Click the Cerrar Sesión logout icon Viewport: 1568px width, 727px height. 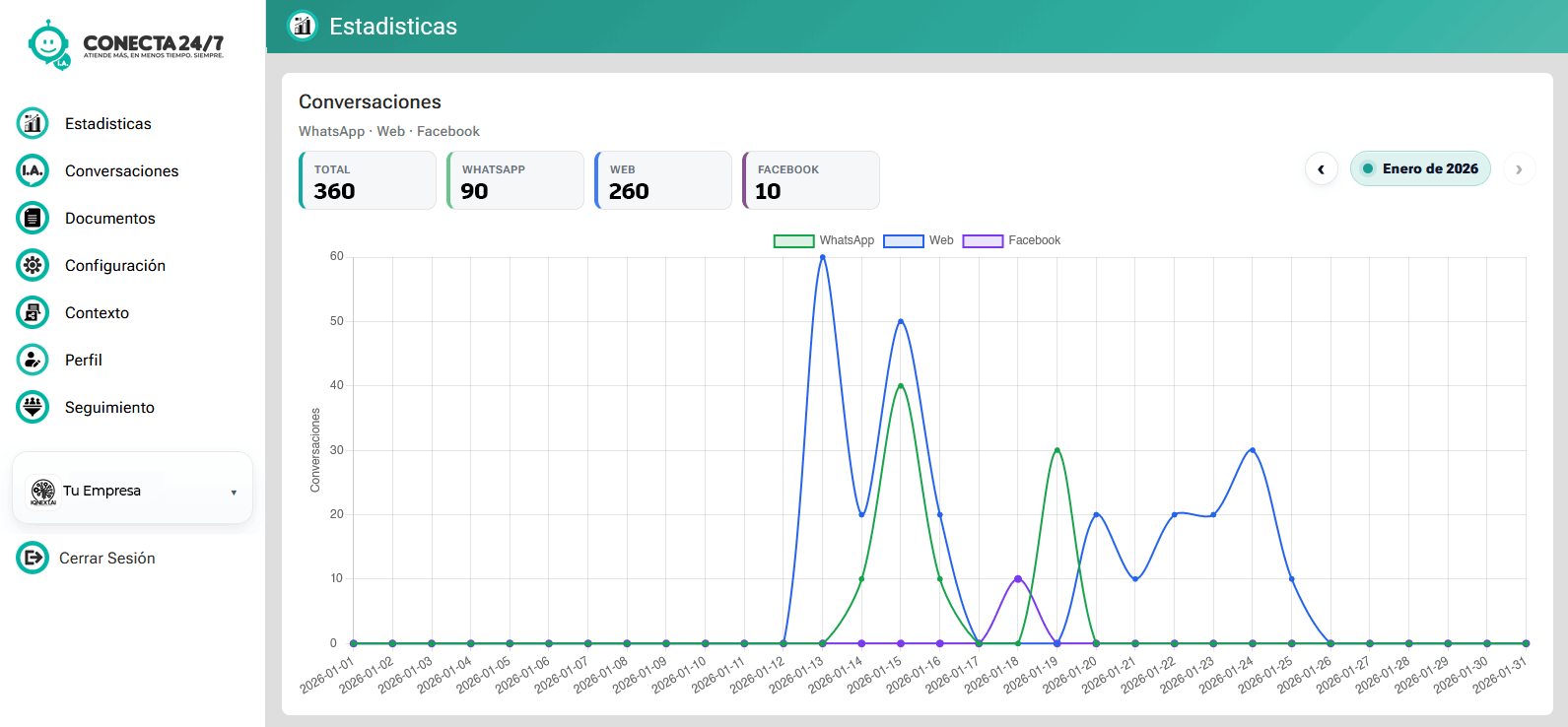33,558
